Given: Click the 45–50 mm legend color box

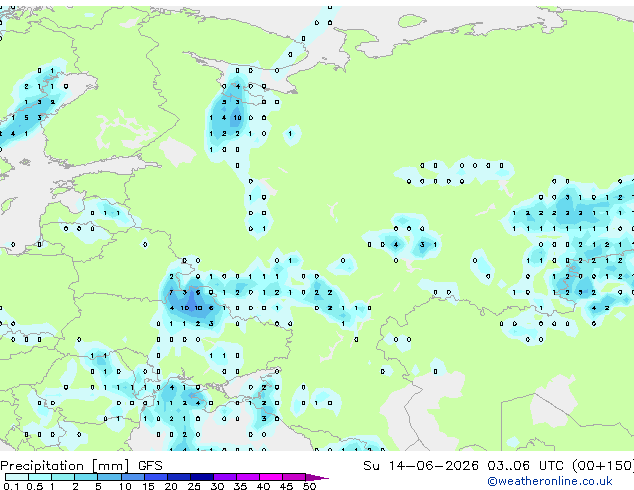Looking at the screenshot, I should coord(294,477).
